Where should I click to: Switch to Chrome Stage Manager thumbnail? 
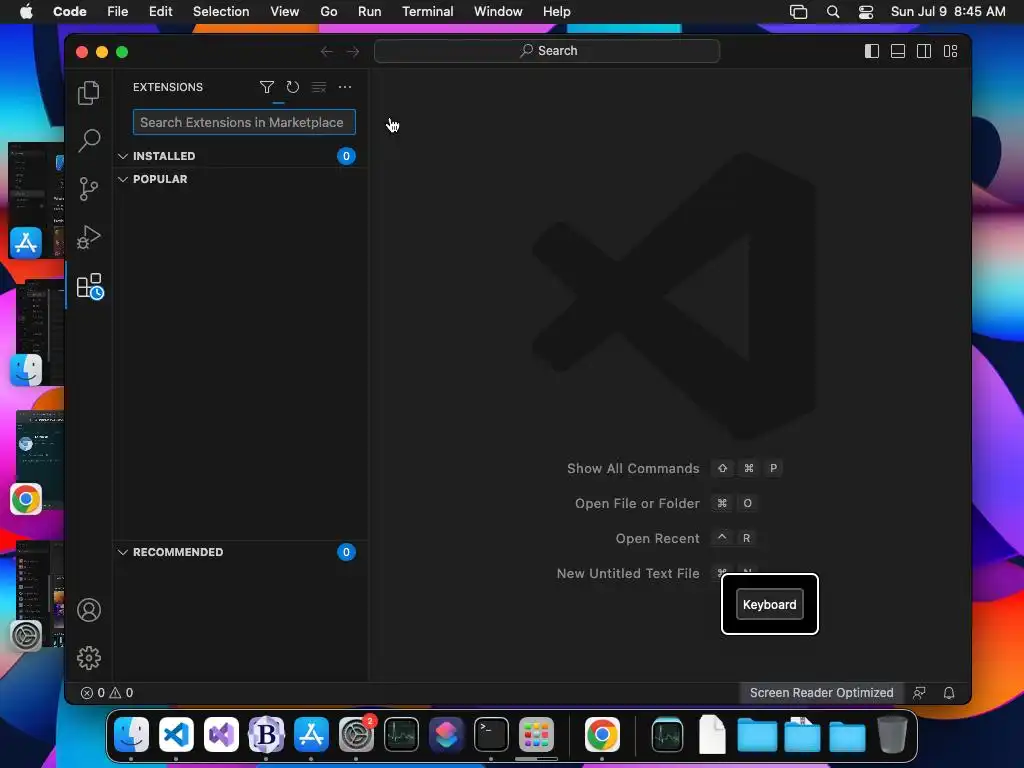pyautogui.click(x=38, y=462)
